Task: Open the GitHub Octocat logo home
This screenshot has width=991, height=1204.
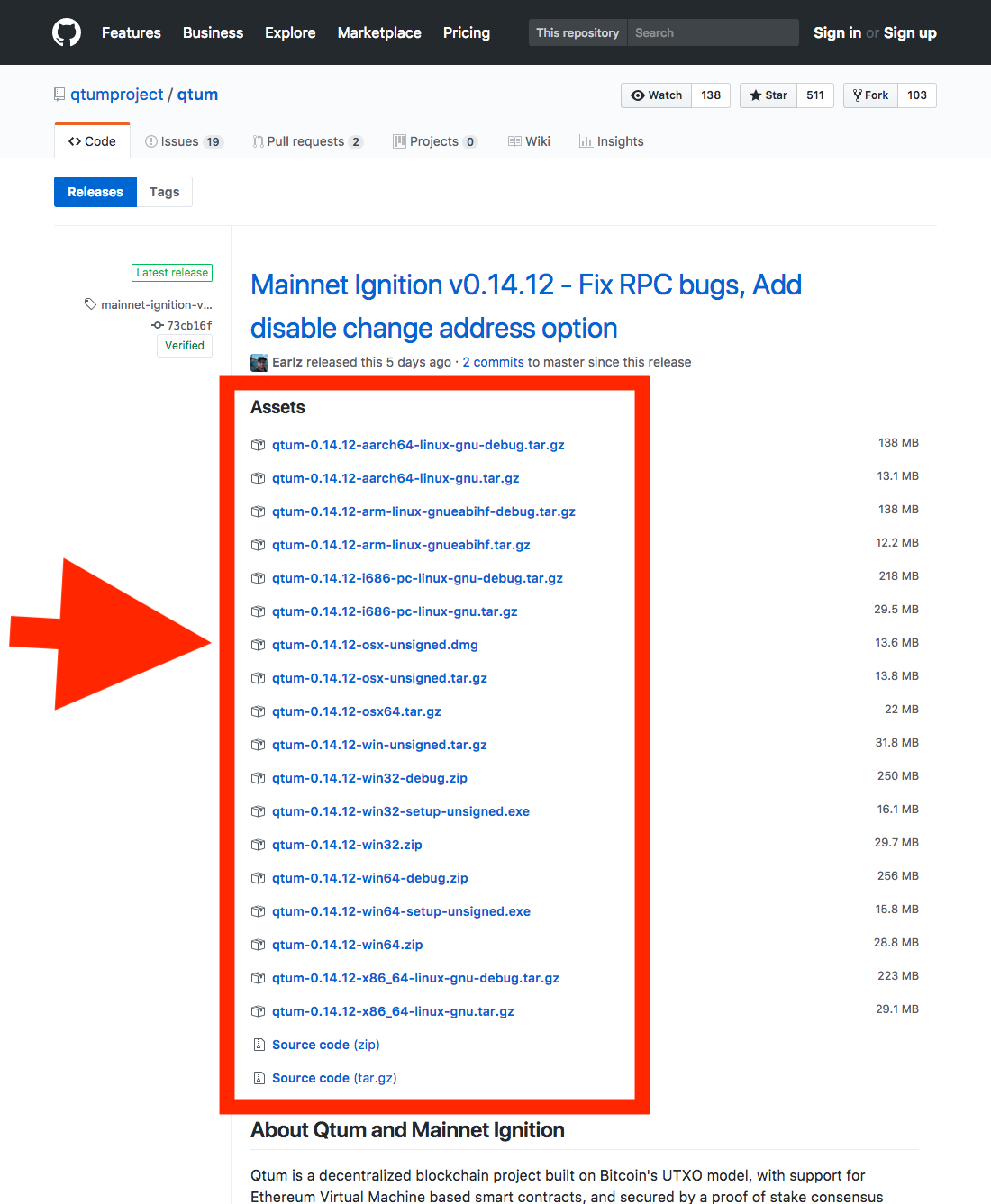Action: tap(67, 32)
